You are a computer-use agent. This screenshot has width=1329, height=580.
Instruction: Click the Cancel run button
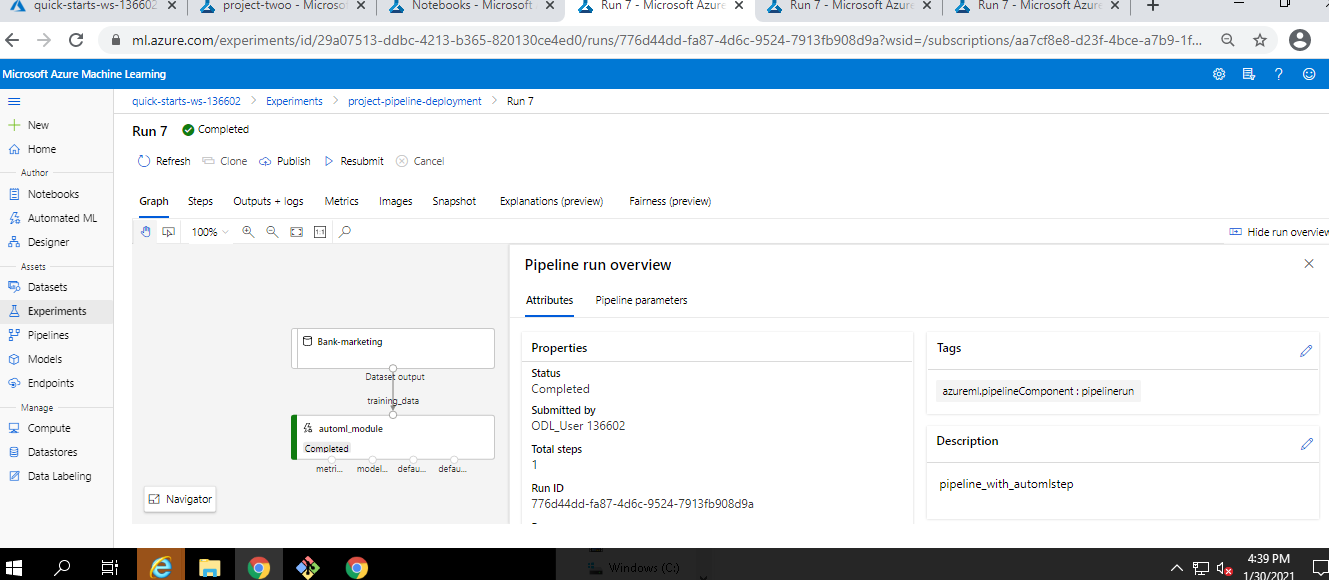(x=420, y=161)
